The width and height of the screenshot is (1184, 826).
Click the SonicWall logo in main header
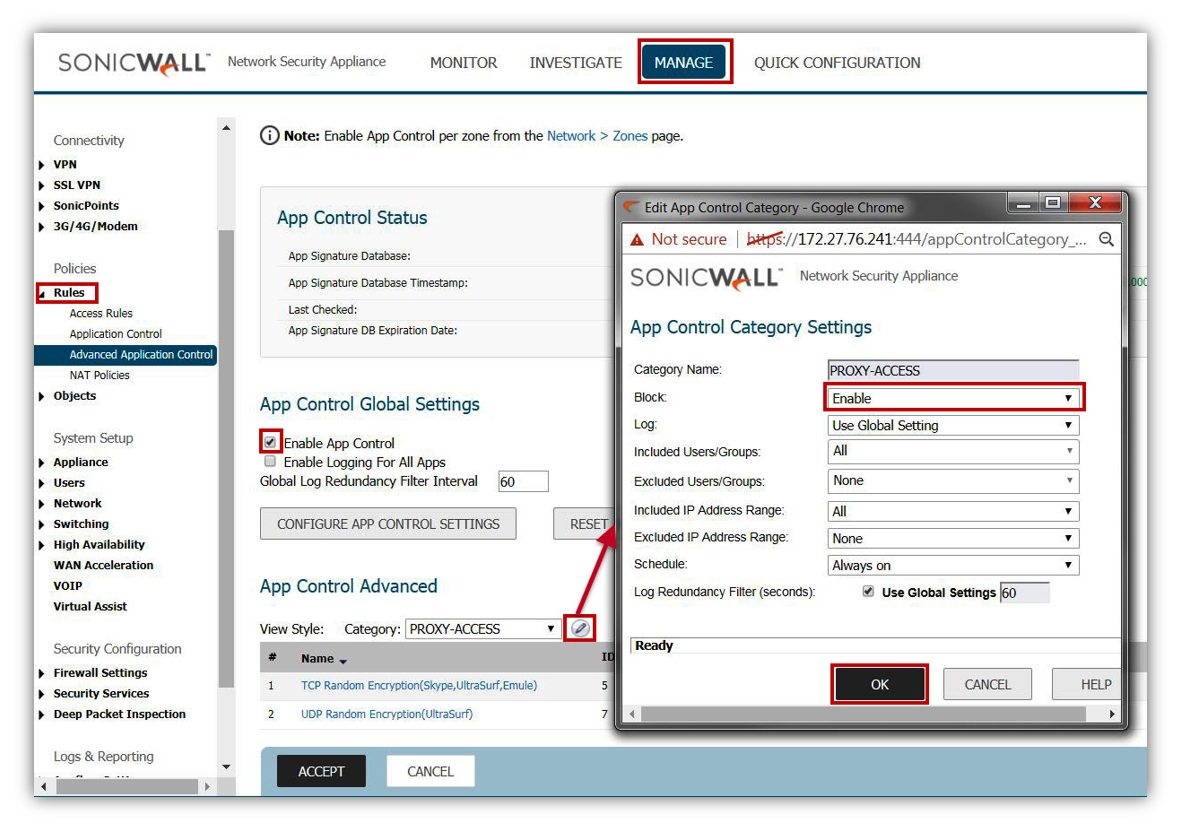pos(134,63)
